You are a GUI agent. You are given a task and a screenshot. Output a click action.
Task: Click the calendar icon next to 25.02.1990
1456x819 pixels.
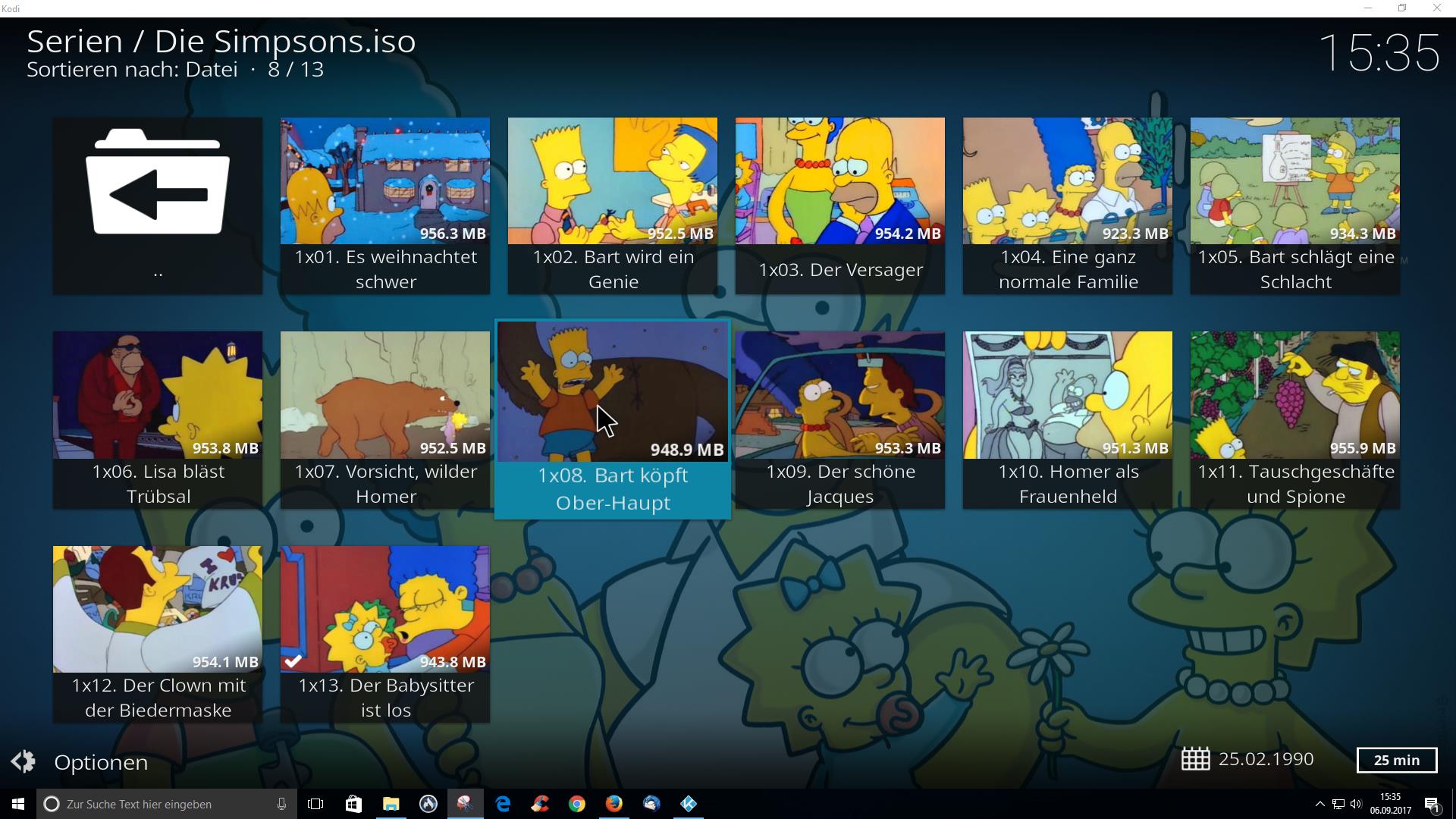tap(1195, 759)
